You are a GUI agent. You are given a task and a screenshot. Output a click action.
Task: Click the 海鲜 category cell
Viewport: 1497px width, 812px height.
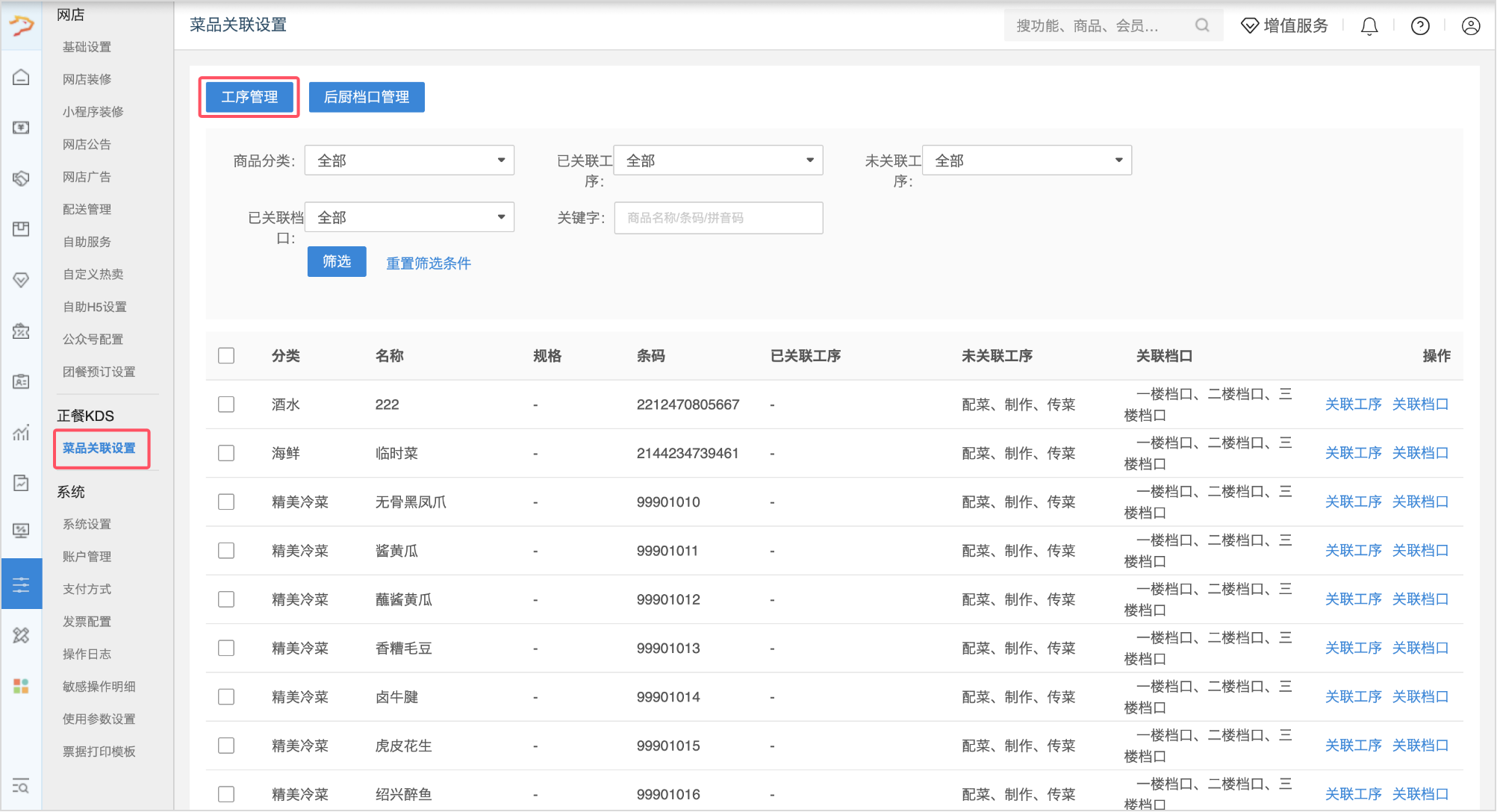coord(286,453)
